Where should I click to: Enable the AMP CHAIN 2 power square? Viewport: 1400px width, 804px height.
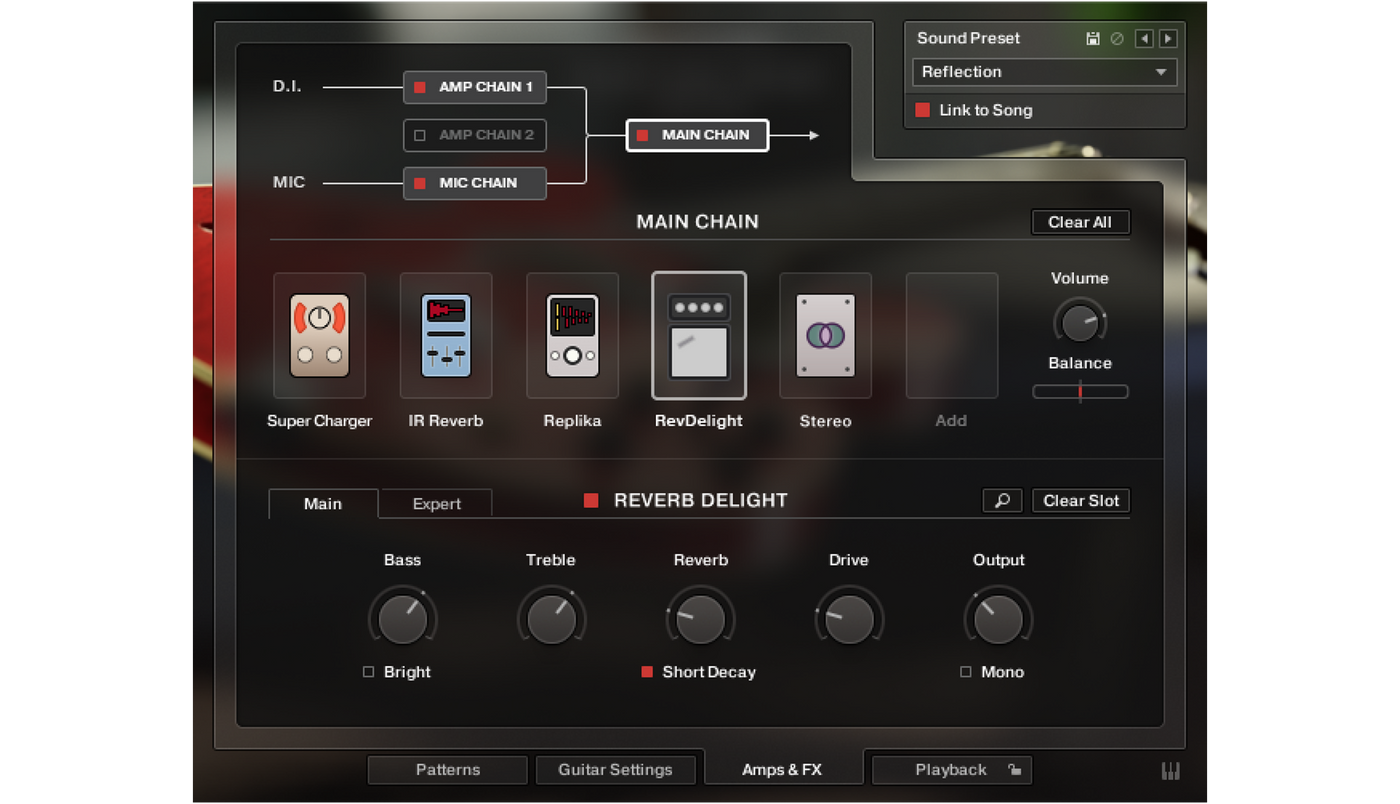pos(420,135)
